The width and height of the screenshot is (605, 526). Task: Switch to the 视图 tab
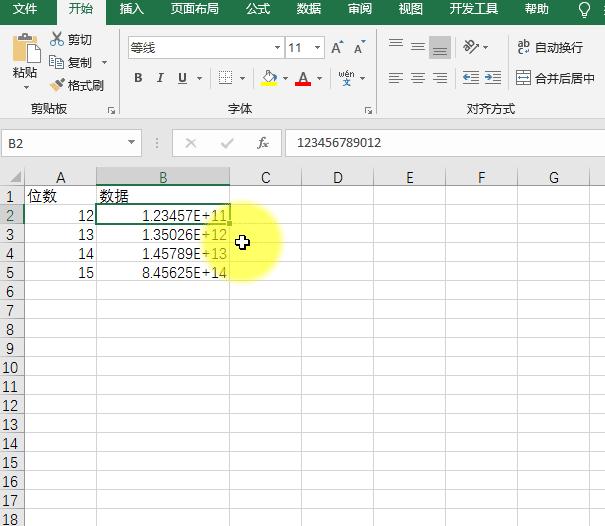[411, 8]
